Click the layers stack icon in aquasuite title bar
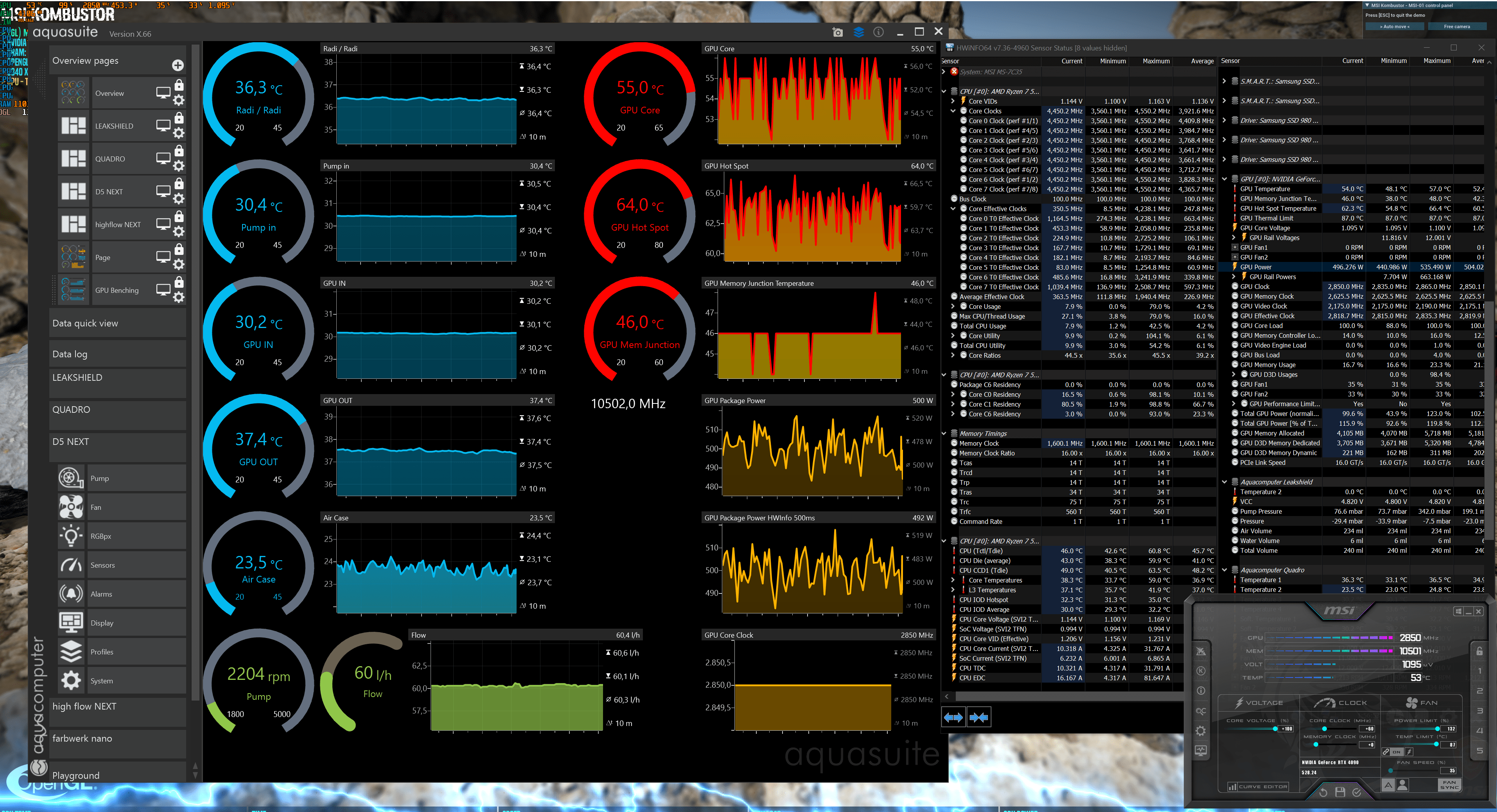The width and height of the screenshot is (1497, 812). point(858,32)
